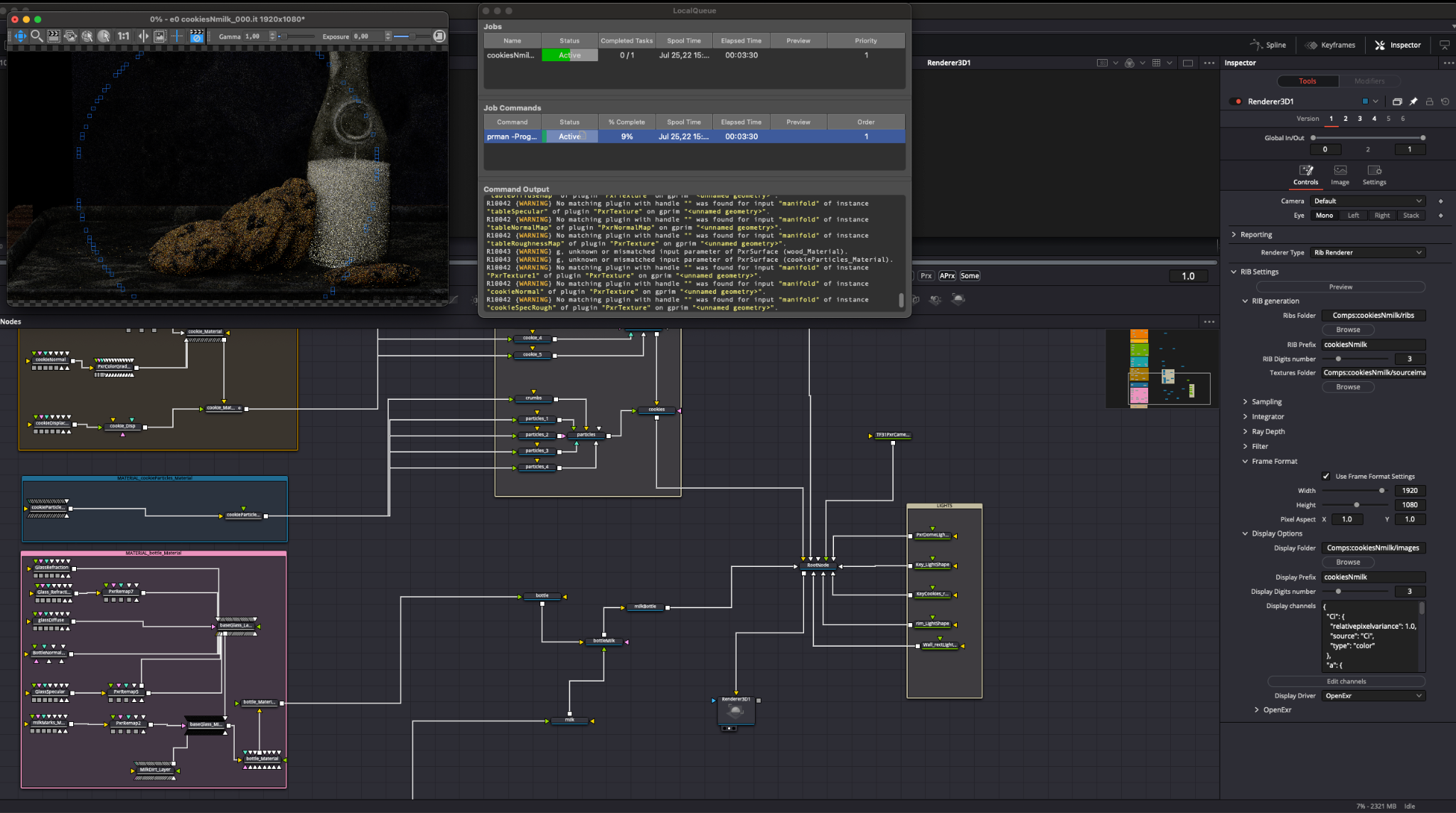The image size is (1456, 813).
Task: Click the single viewer layout icon
Action: [1188, 63]
